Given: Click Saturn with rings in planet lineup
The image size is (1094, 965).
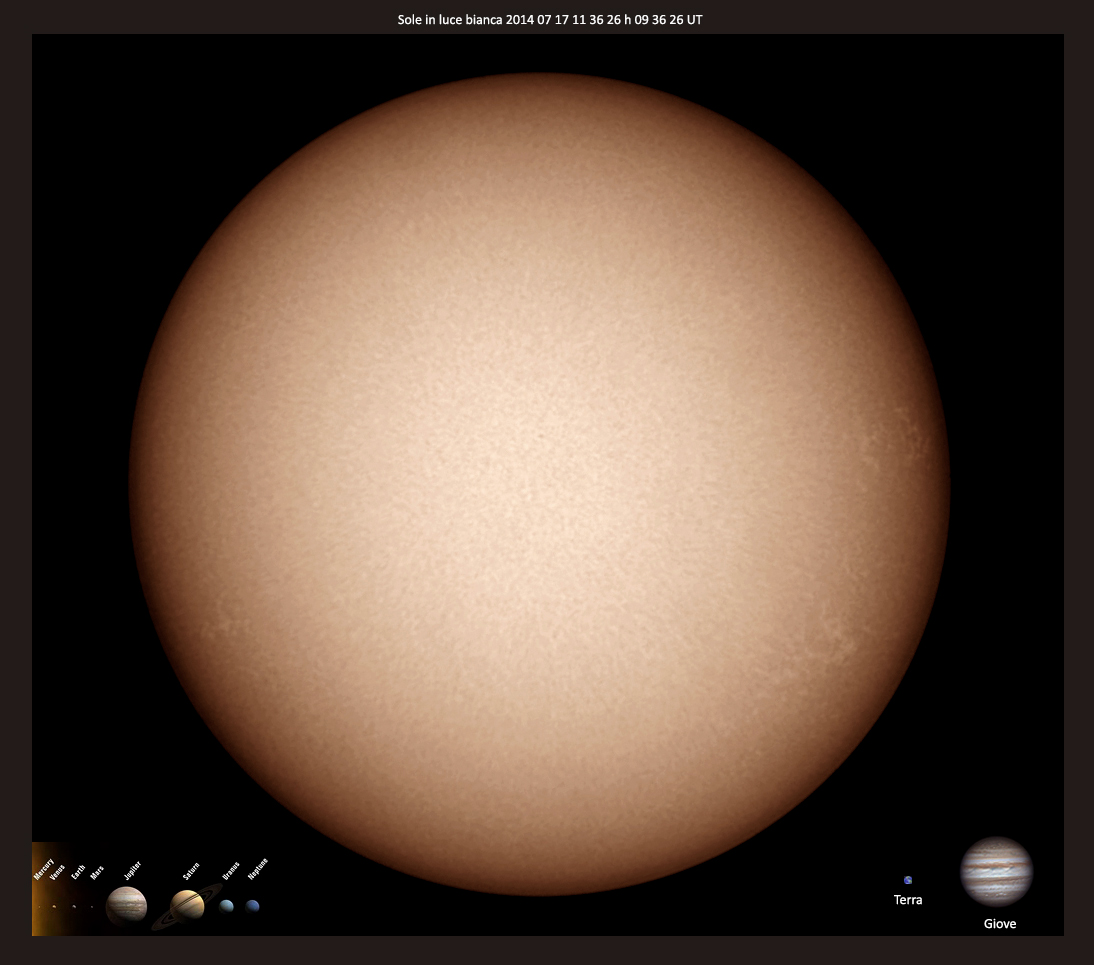Looking at the screenshot, I should coord(187,906).
